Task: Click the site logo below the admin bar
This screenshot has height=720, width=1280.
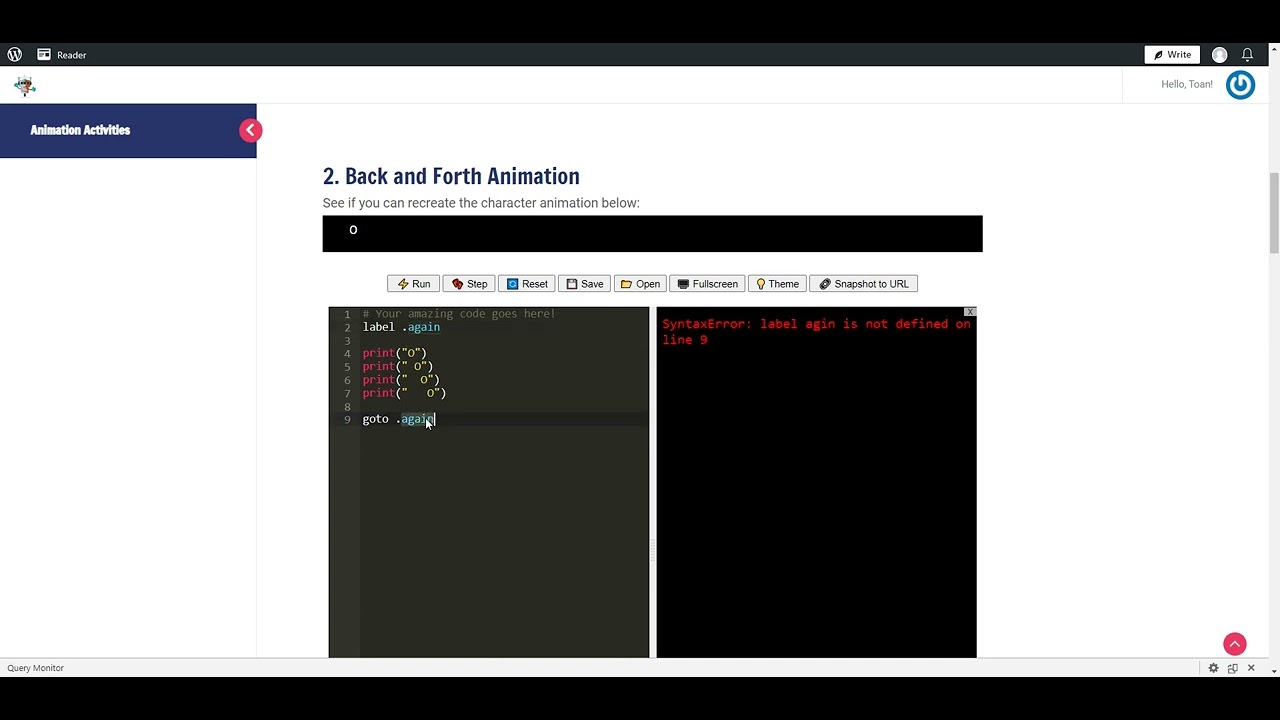Action: 25,86
